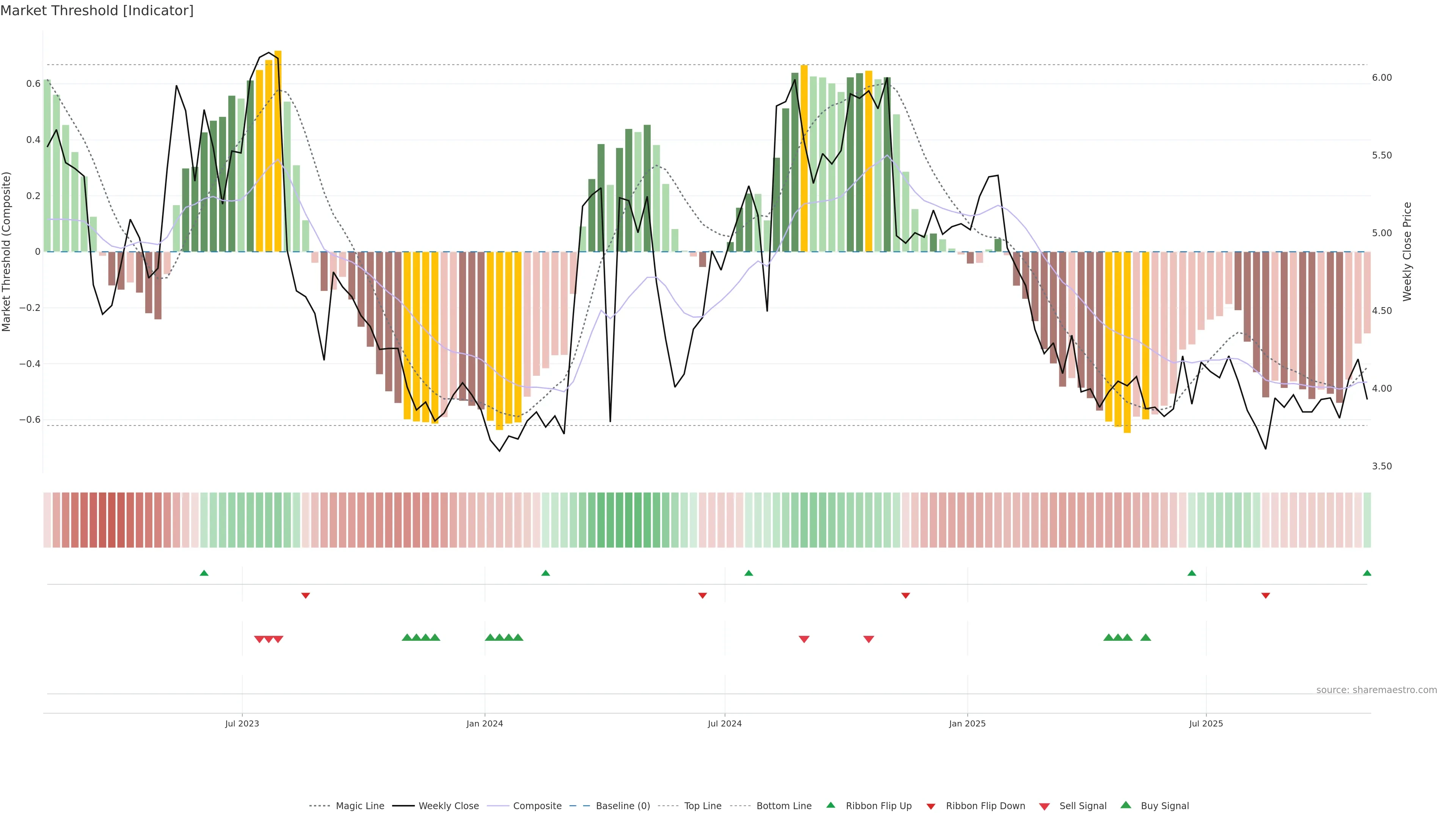Click the Ribbon Flip Down legend triangle

point(931,806)
